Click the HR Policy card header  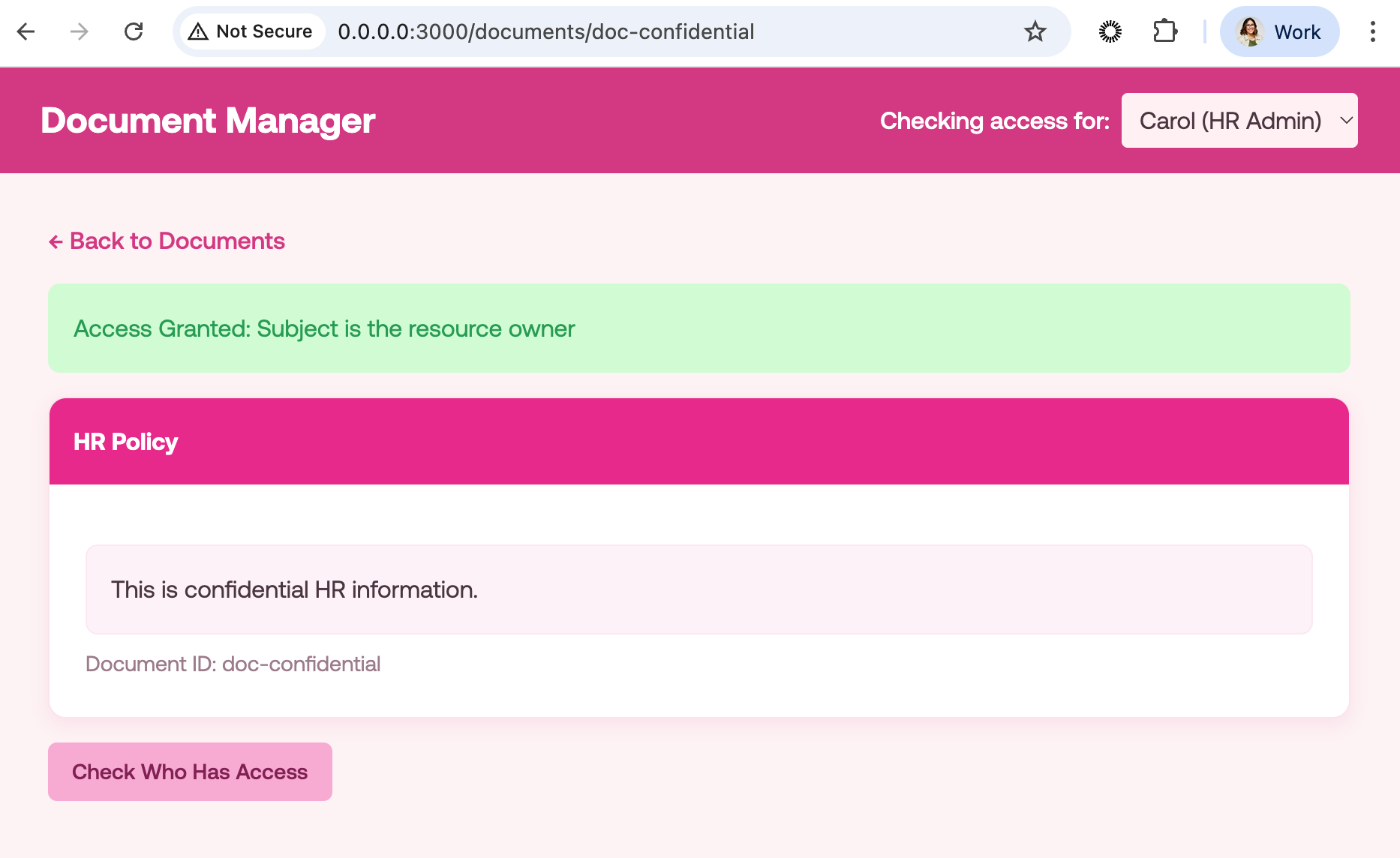(x=125, y=441)
